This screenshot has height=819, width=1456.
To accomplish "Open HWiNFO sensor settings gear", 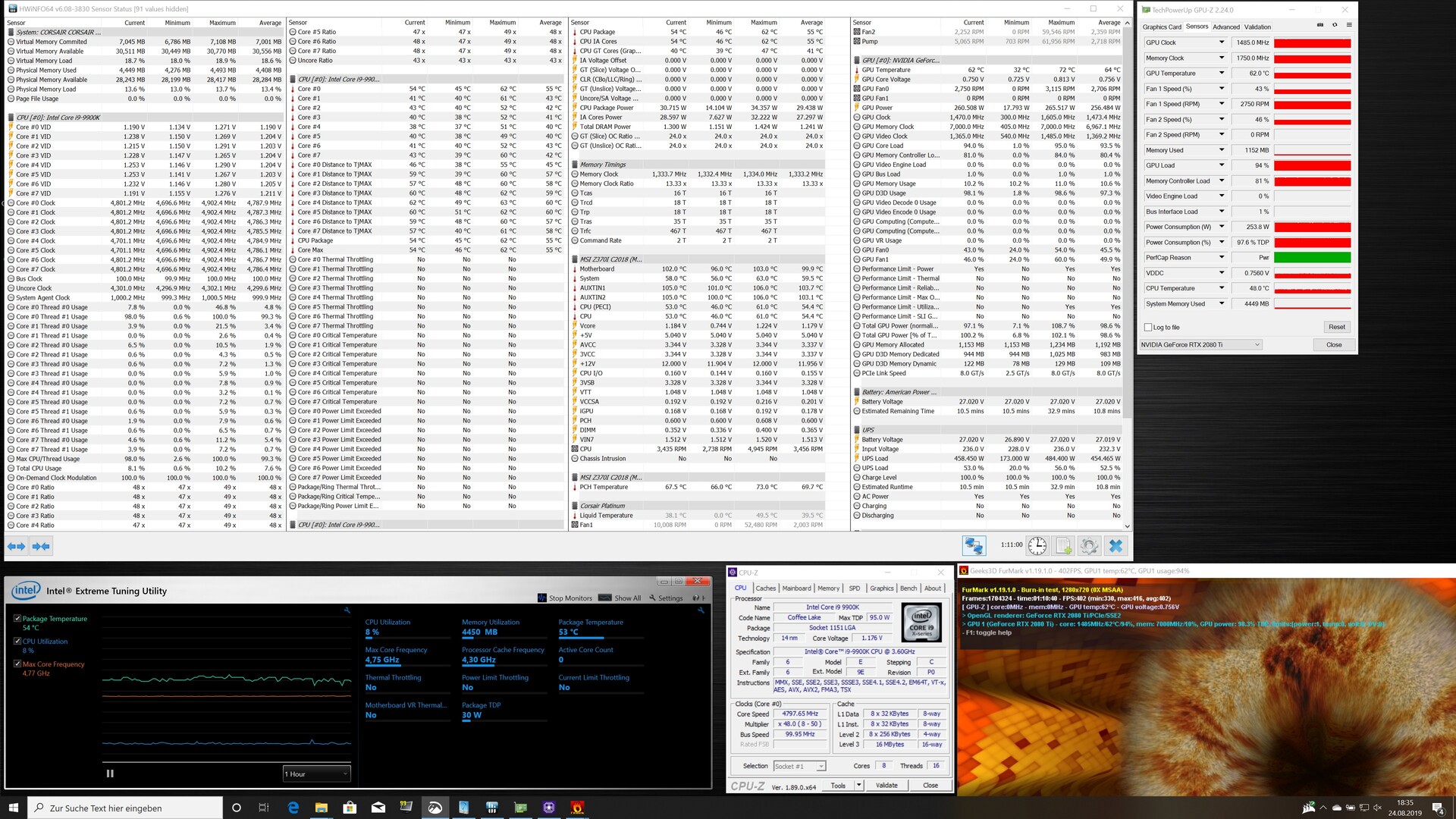I will pyautogui.click(x=1090, y=545).
